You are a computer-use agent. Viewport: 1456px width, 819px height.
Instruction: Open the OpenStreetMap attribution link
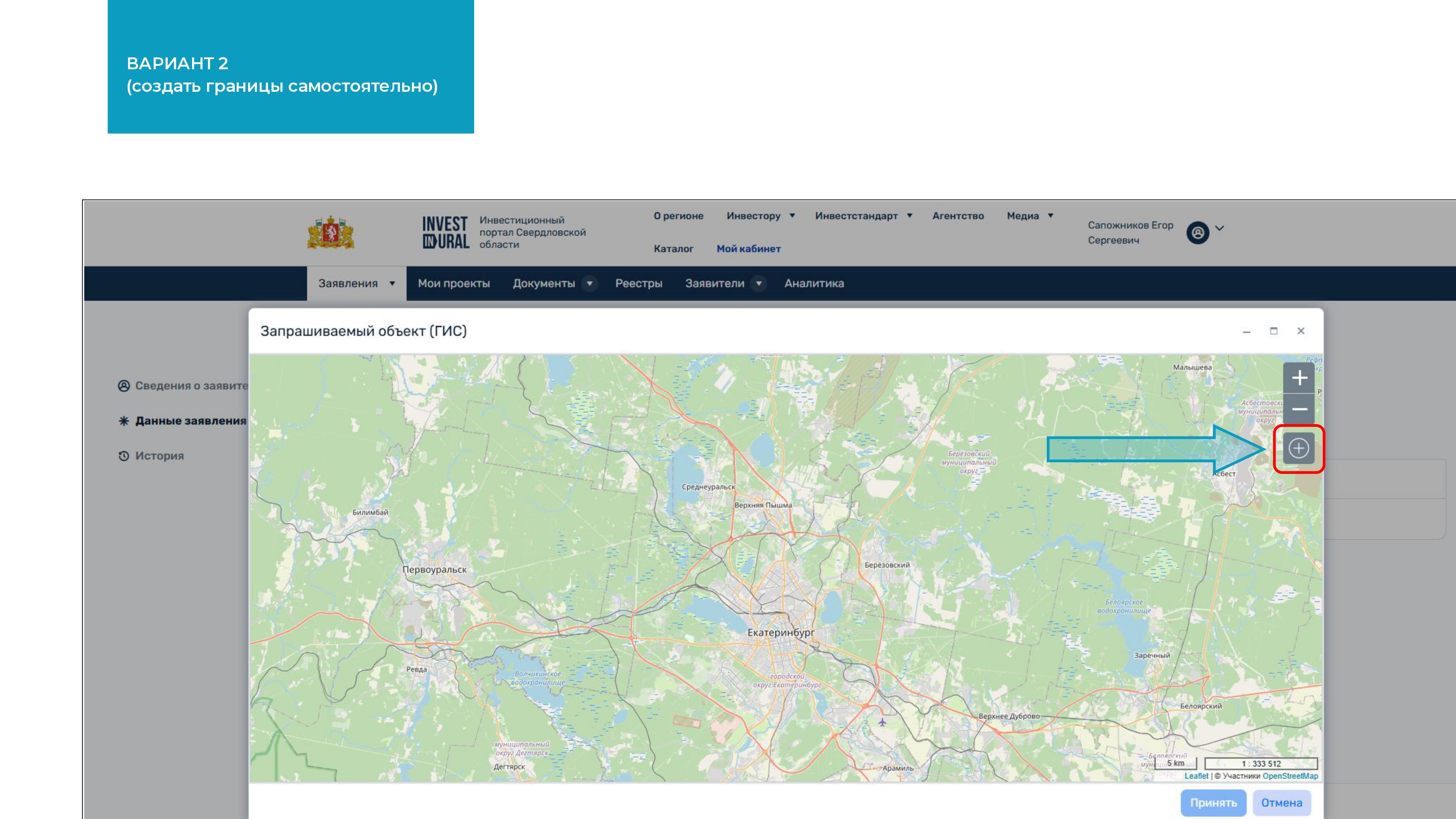(x=1290, y=776)
